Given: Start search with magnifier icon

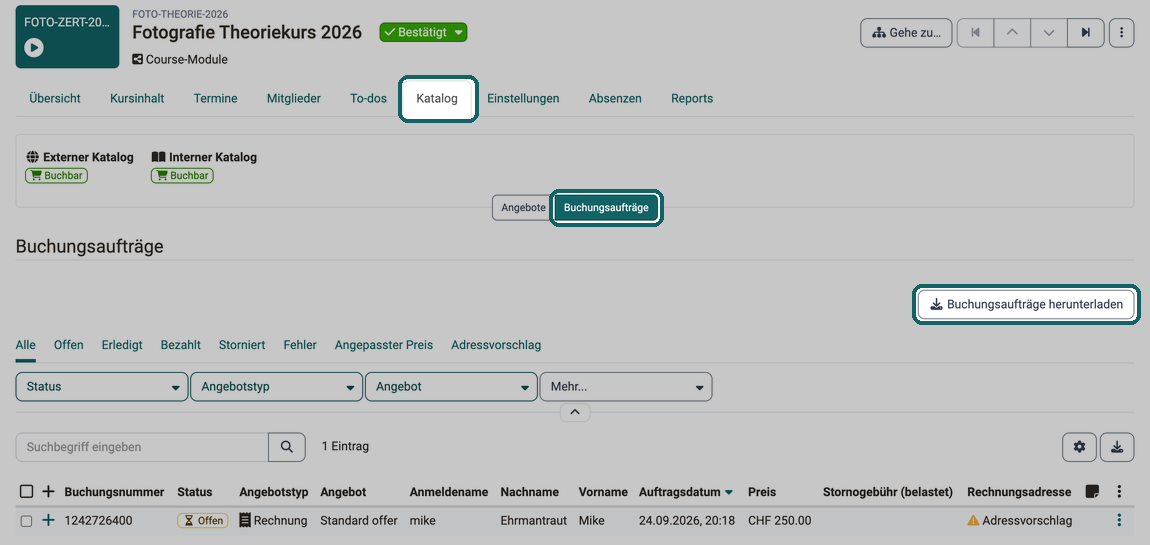Looking at the screenshot, I should pos(287,447).
